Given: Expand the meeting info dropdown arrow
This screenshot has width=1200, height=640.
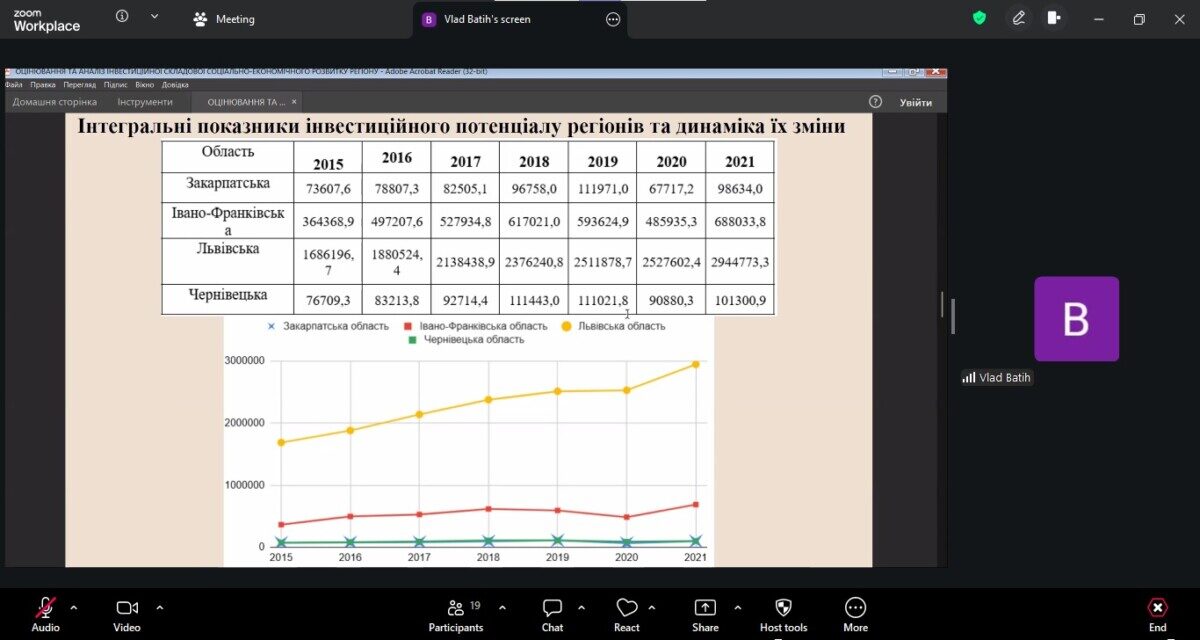Looking at the screenshot, I should point(154,17).
